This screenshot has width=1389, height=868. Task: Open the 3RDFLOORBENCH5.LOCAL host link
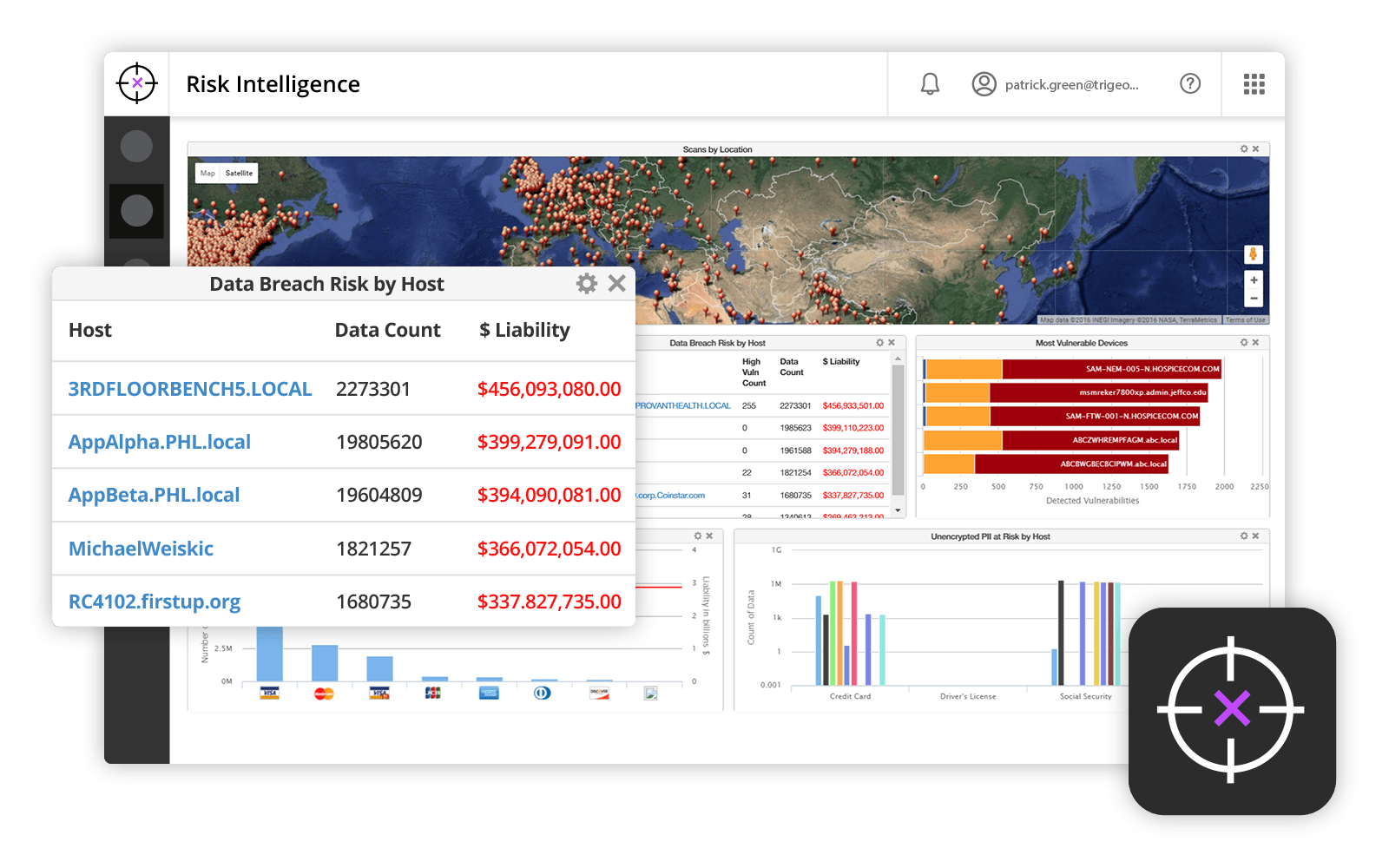190,389
